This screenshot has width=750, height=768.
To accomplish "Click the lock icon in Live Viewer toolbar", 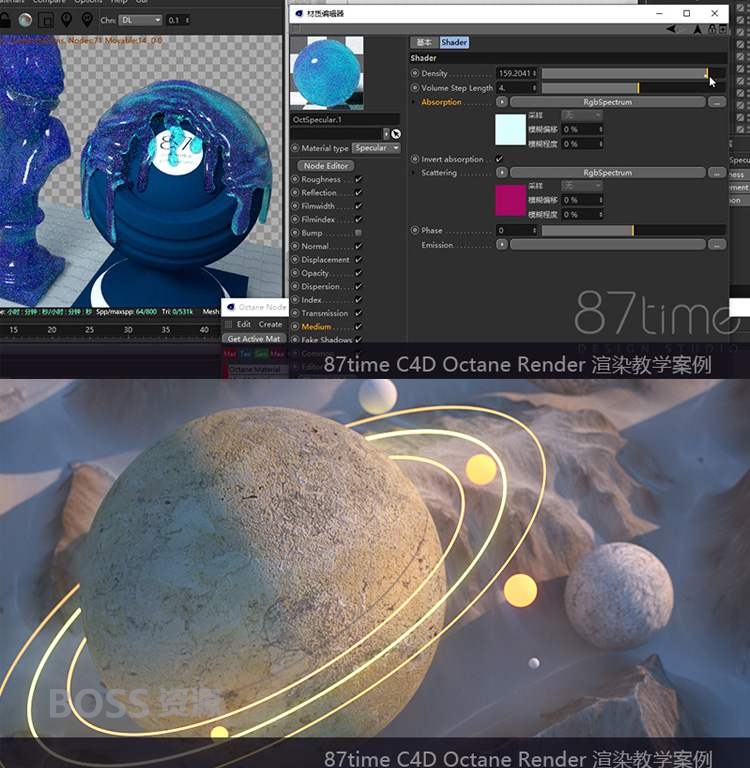I will tap(4, 20).
